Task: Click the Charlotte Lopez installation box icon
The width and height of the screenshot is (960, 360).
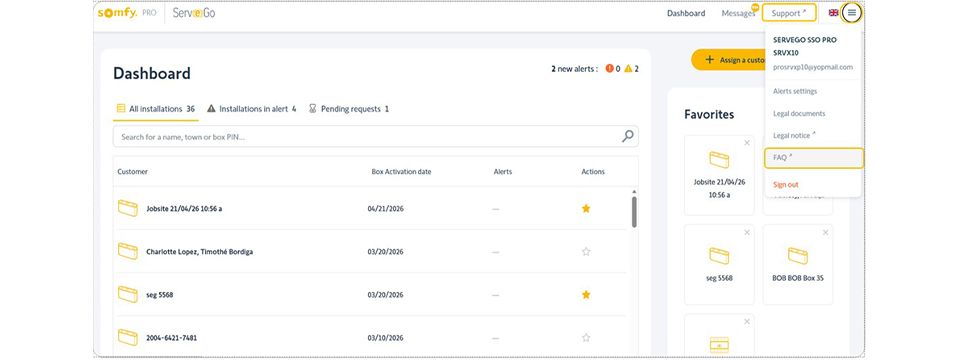Action: pos(128,251)
